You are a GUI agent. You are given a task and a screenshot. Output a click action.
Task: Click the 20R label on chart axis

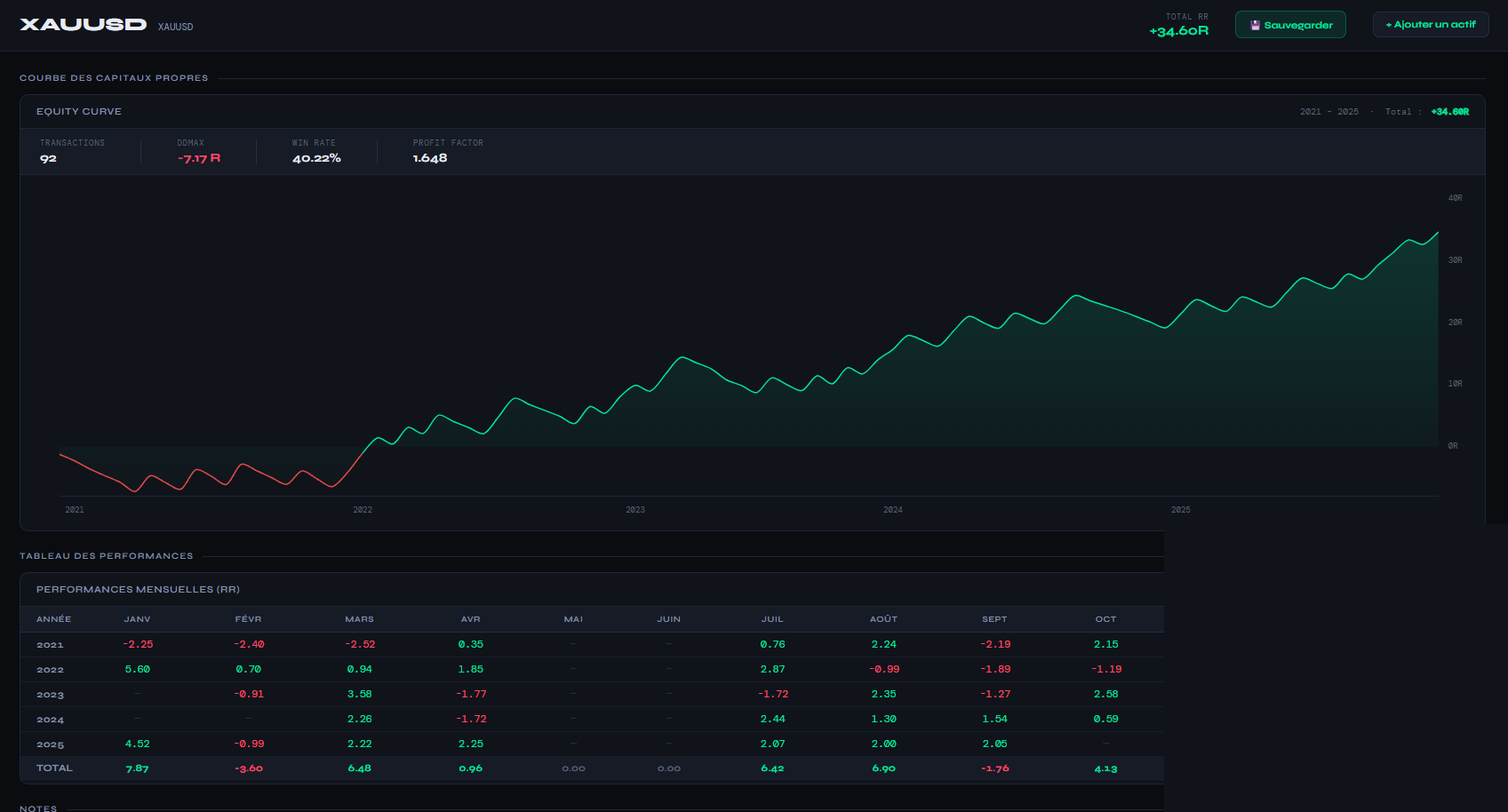[x=1456, y=322]
